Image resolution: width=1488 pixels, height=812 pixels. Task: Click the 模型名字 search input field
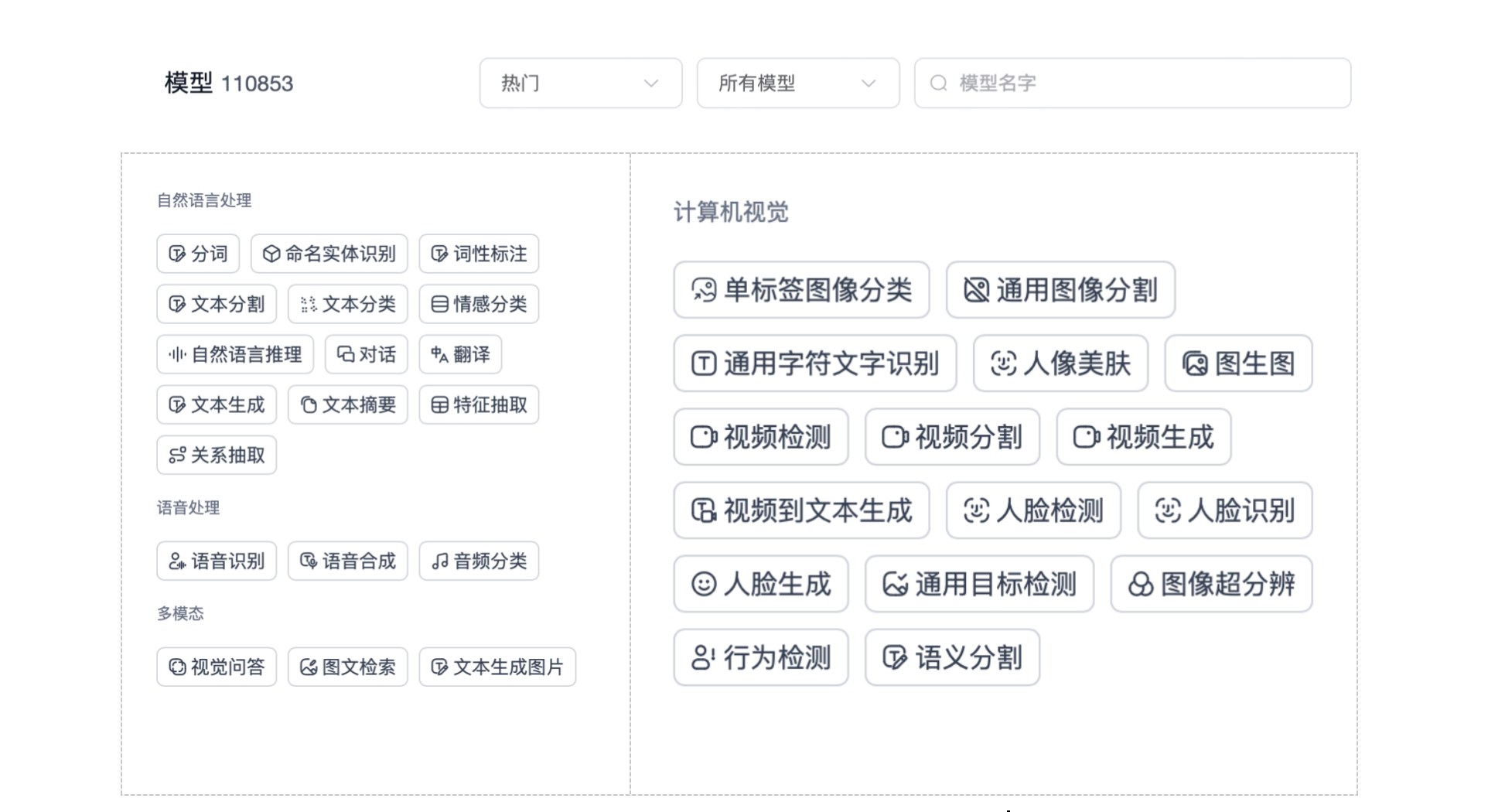pos(1131,84)
